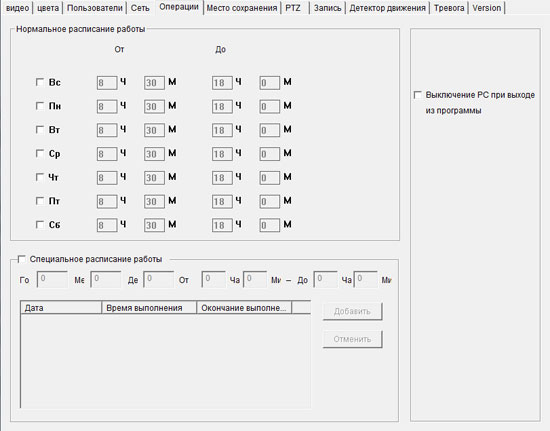Click the Чт start minutes field

pos(154,178)
